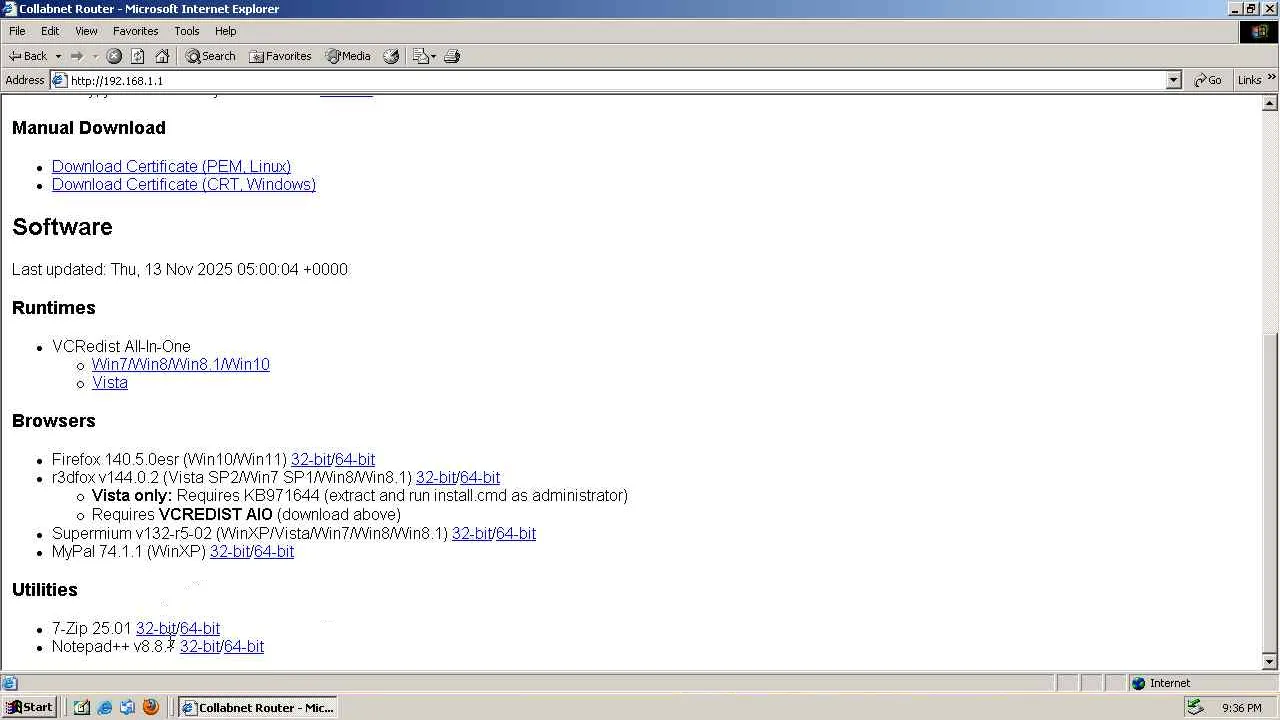Download Supermium v132 64-bit
The height and width of the screenshot is (720, 1280).
tap(516, 533)
